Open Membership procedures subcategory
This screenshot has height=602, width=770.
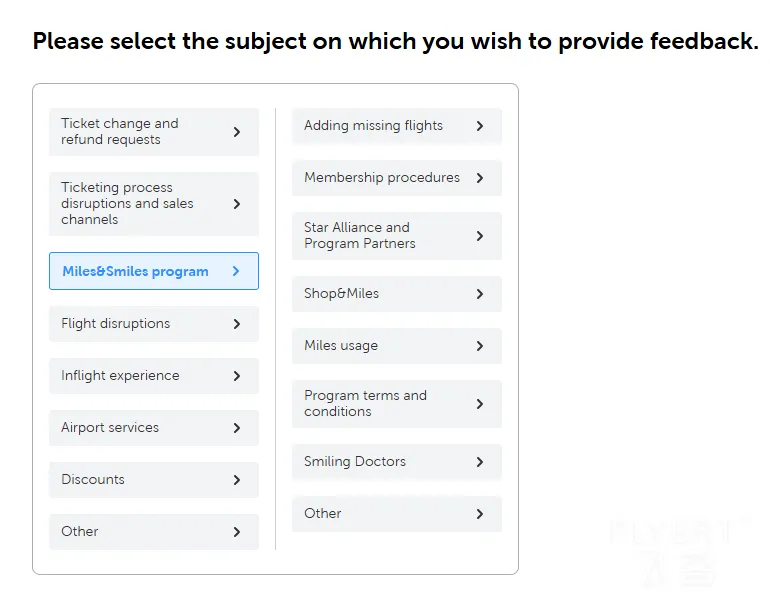coord(397,178)
